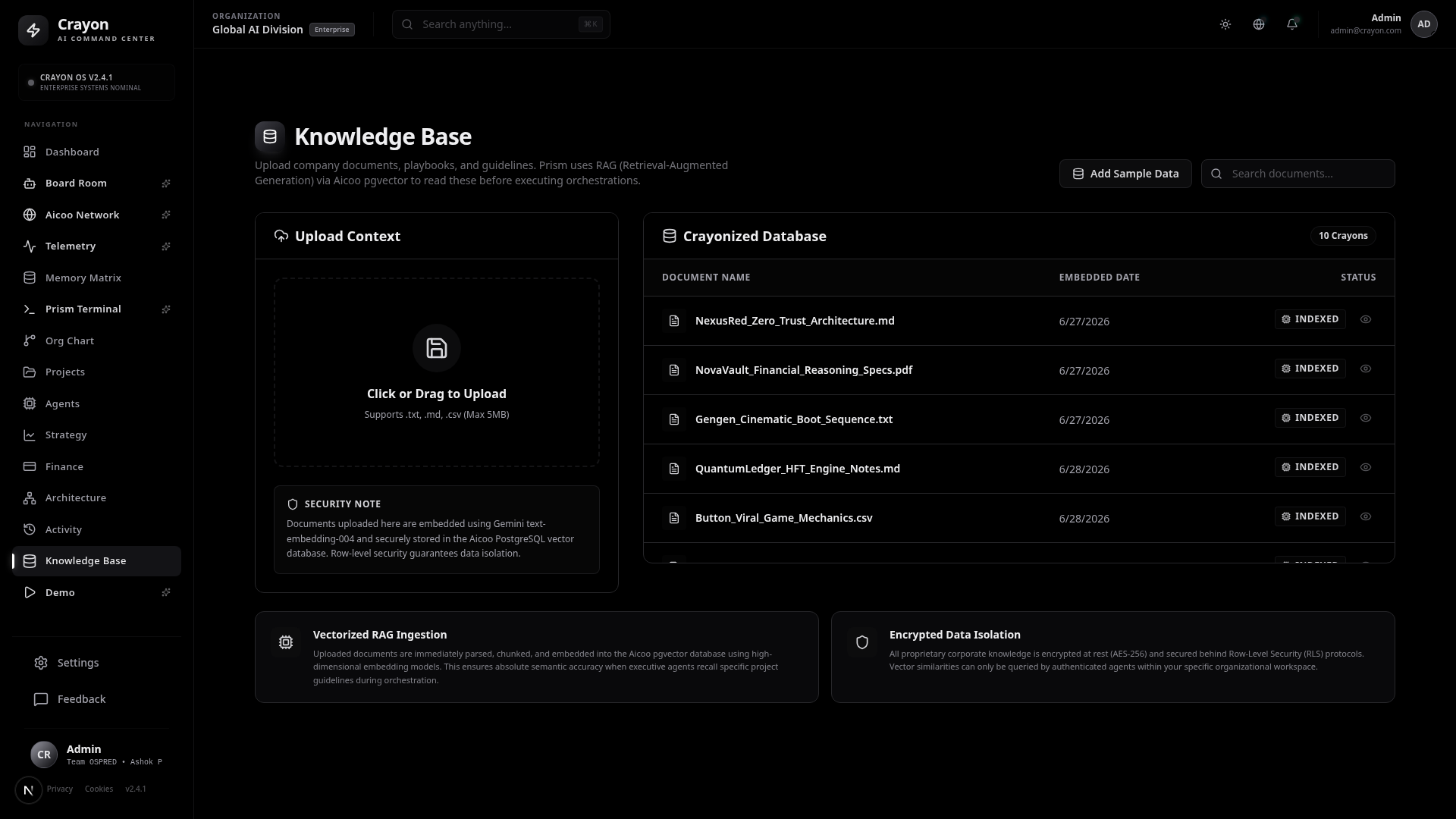Click the file icon for NovaVault_Financial_Reasoning_Specs.pdf
Image resolution: width=1456 pixels, height=819 pixels.
pyautogui.click(x=674, y=370)
